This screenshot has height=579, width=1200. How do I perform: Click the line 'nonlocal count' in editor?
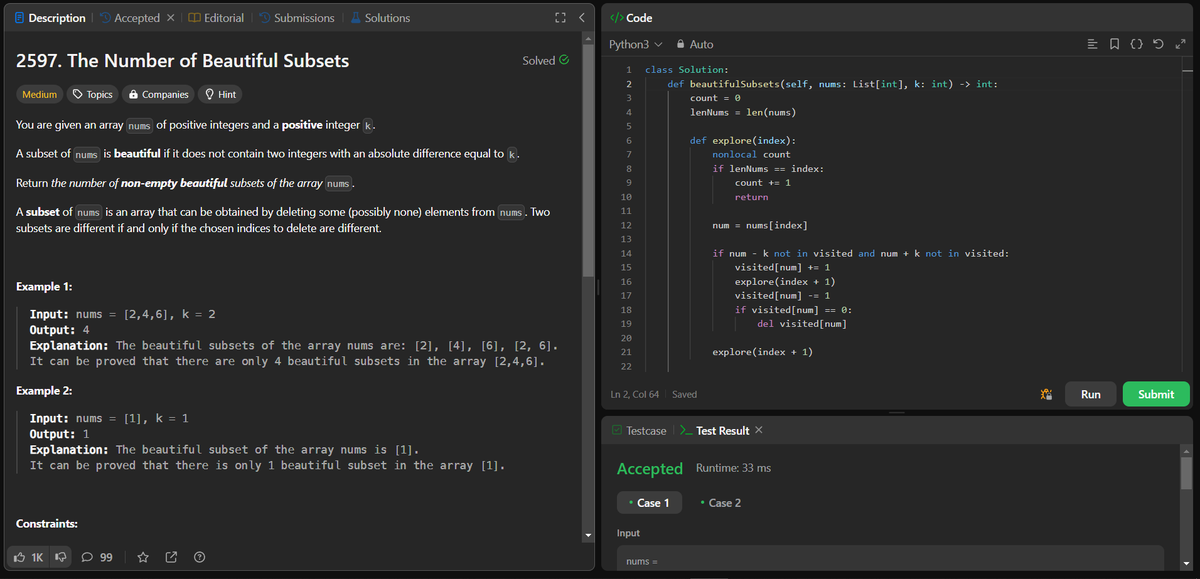(751, 154)
